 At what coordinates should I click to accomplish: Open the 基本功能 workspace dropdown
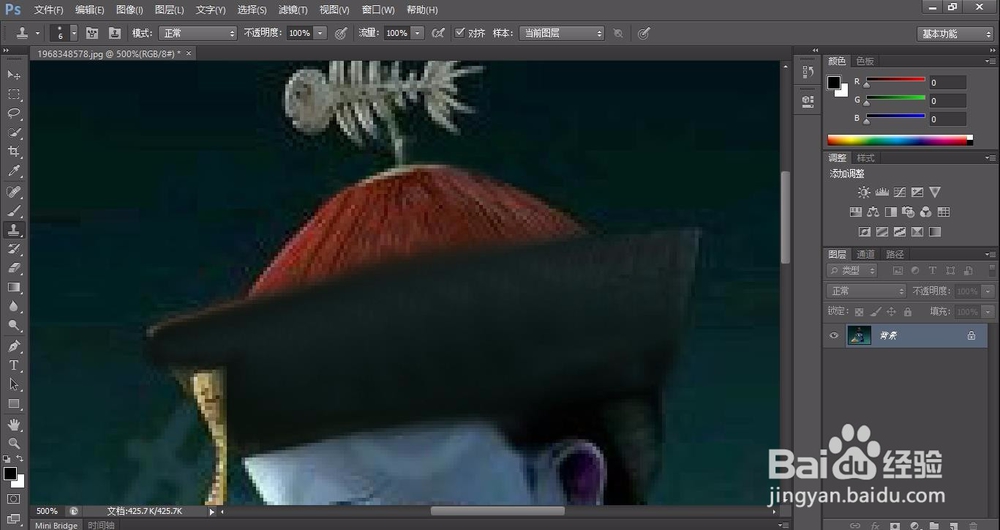point(955,34)
